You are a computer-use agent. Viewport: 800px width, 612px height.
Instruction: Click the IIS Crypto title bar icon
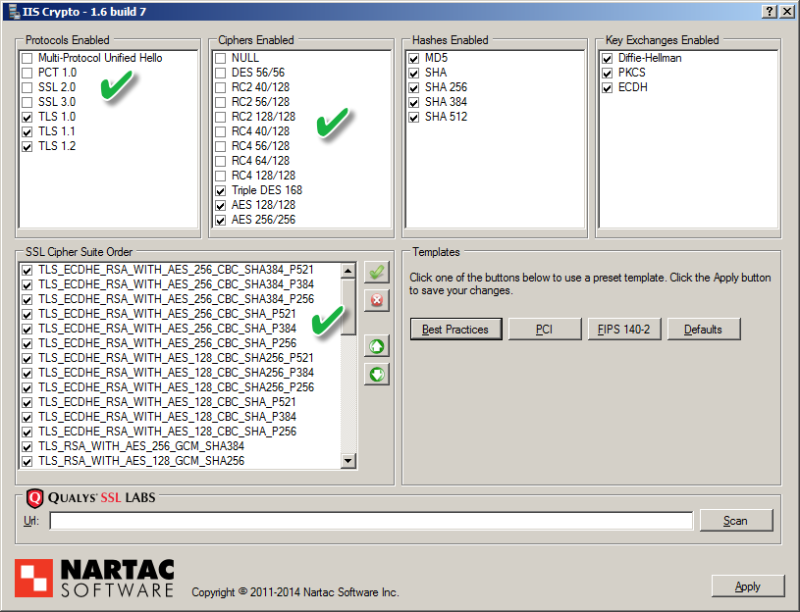14,11
